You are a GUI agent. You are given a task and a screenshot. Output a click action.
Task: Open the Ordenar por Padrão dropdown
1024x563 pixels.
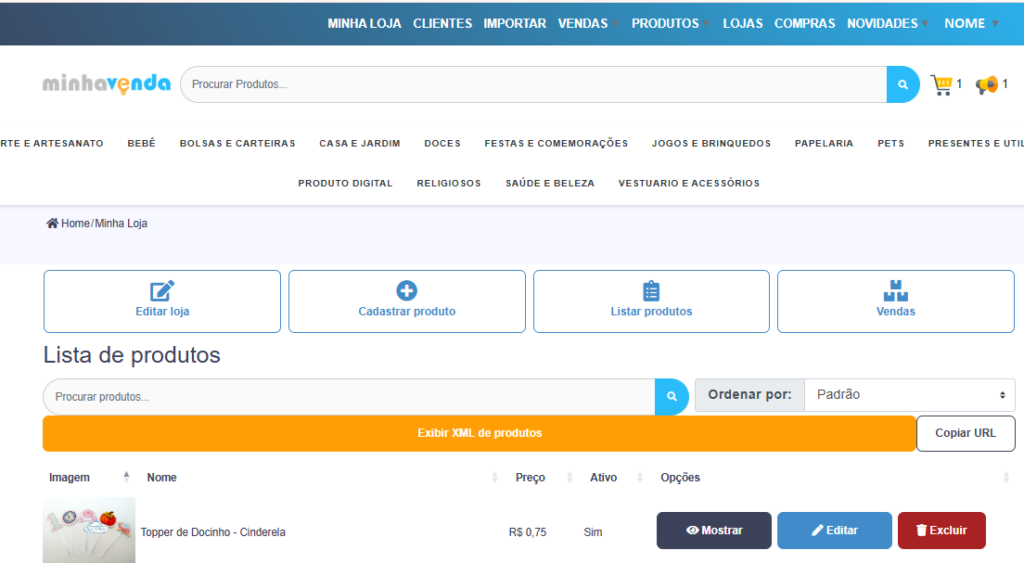[x=910, y=394]
